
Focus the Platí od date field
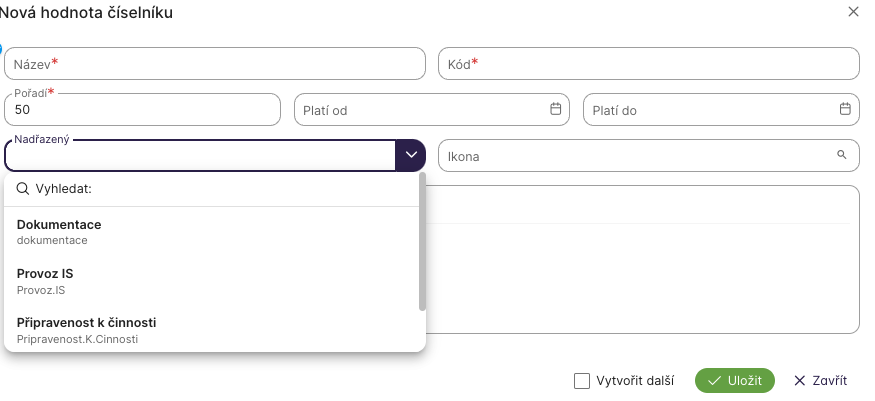420,110
